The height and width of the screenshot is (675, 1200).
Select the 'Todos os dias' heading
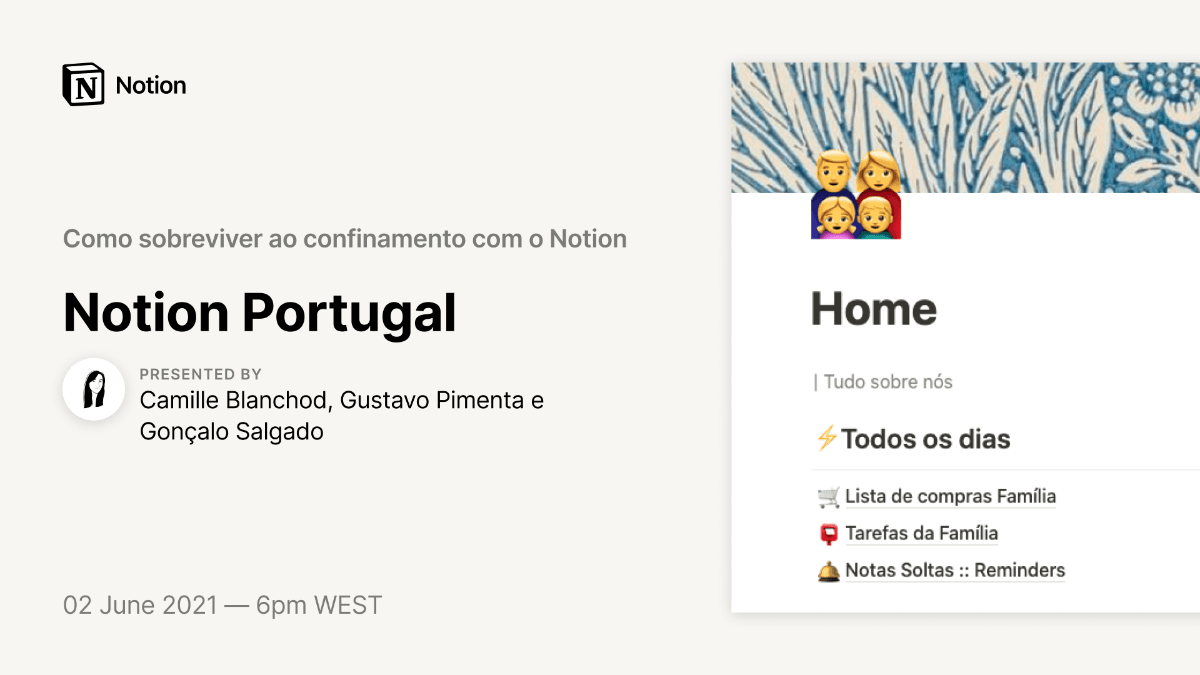click(926, 439)
